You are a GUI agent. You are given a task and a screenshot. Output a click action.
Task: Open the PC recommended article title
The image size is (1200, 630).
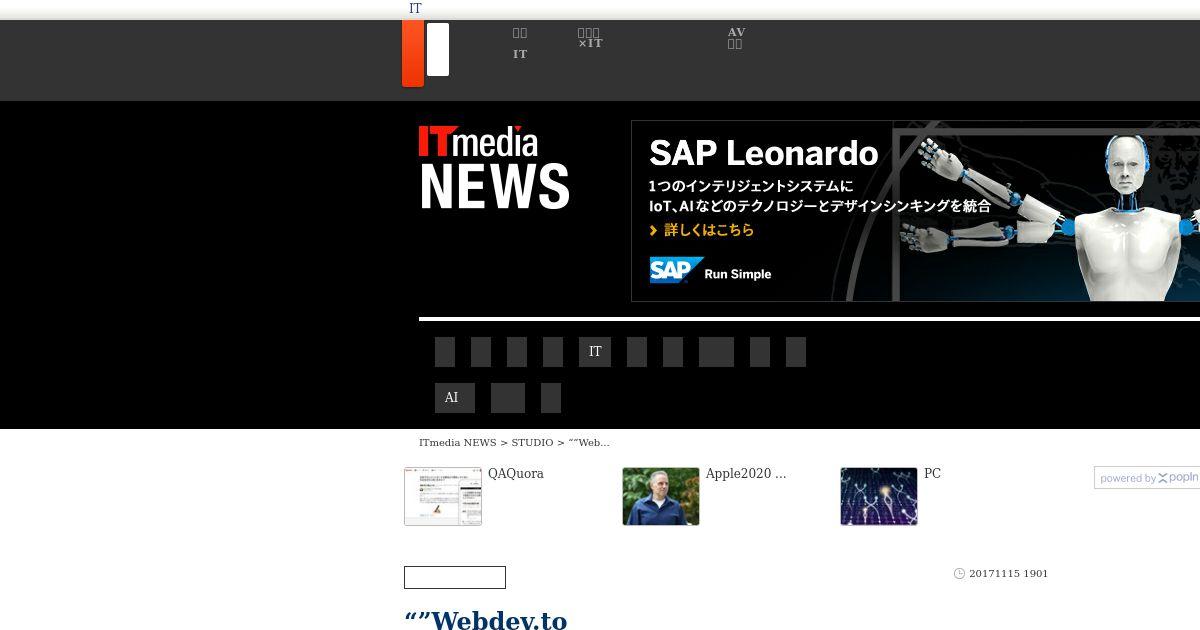point(932,474)
